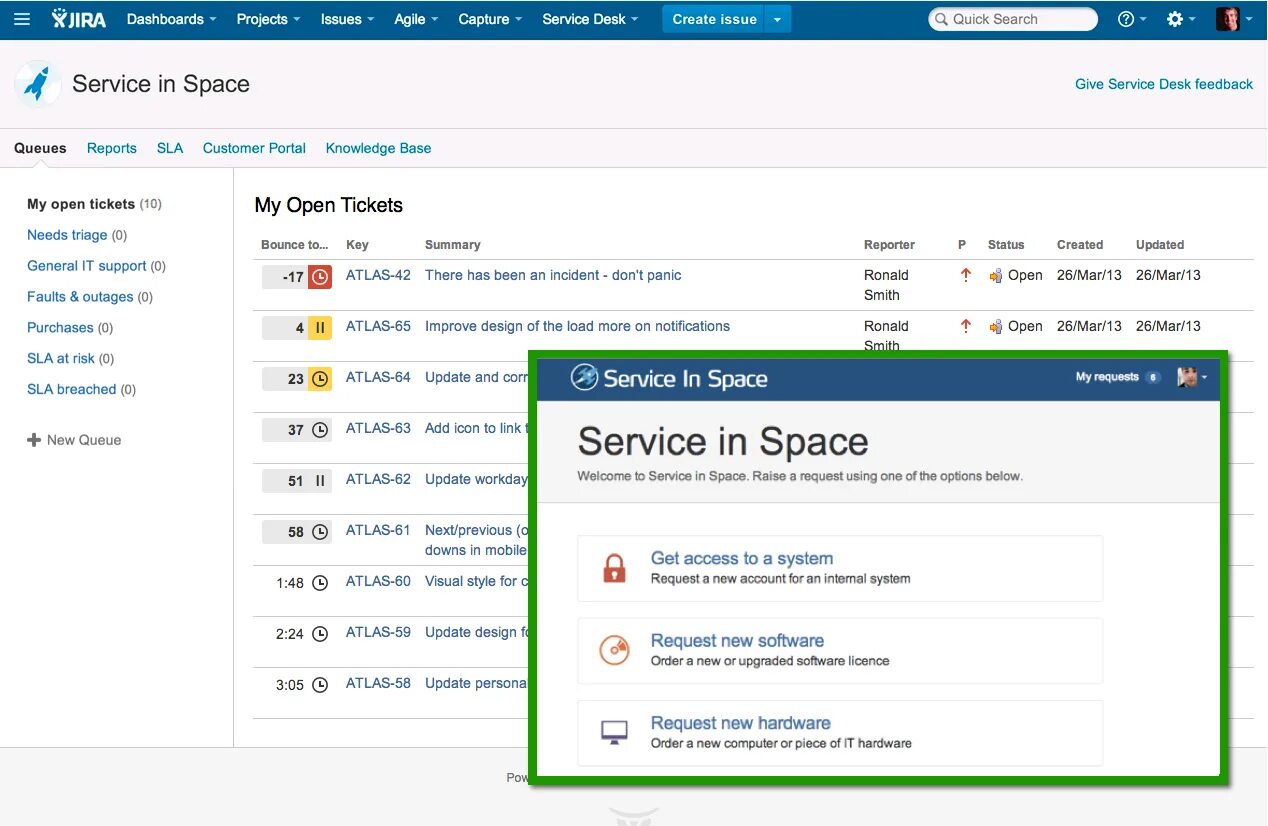
Task: Click into the Quick Search field
Action: click(1013, 19)
